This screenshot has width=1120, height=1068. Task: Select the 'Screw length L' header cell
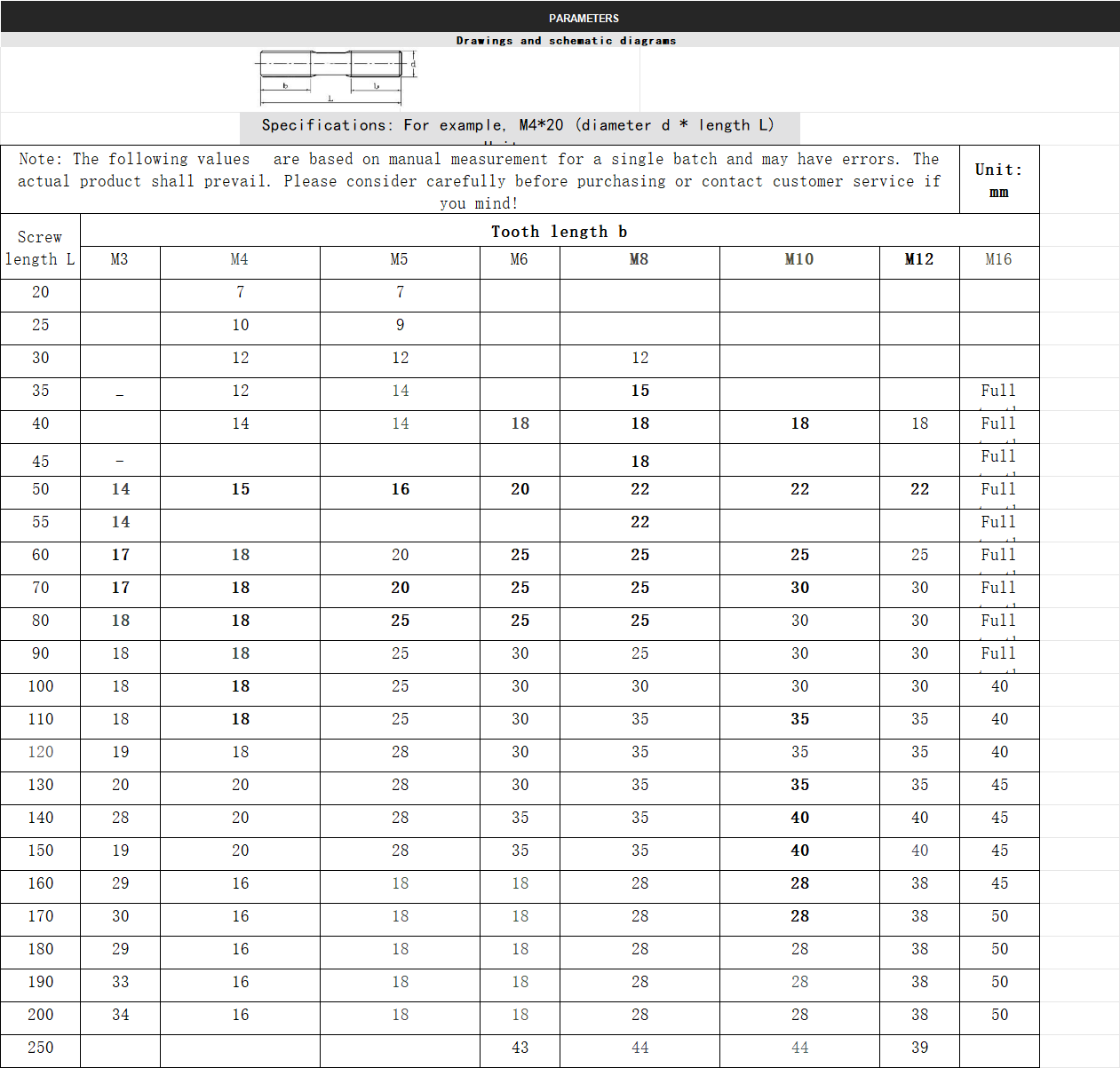[x=40, y=248]
